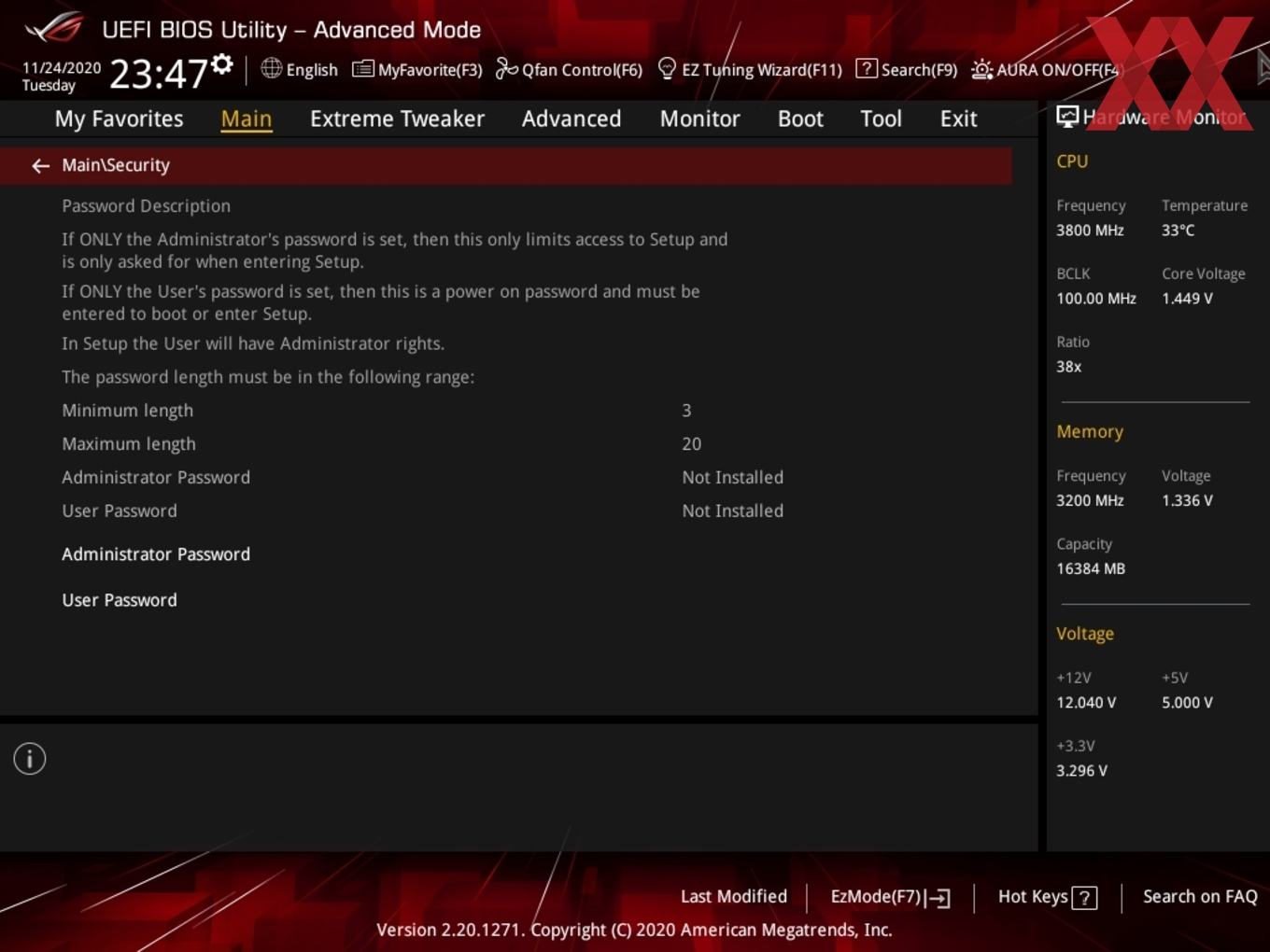The height and width of the screenshot is (952, 1270).
Task: Click the Minimum length label
Action: 127,411
